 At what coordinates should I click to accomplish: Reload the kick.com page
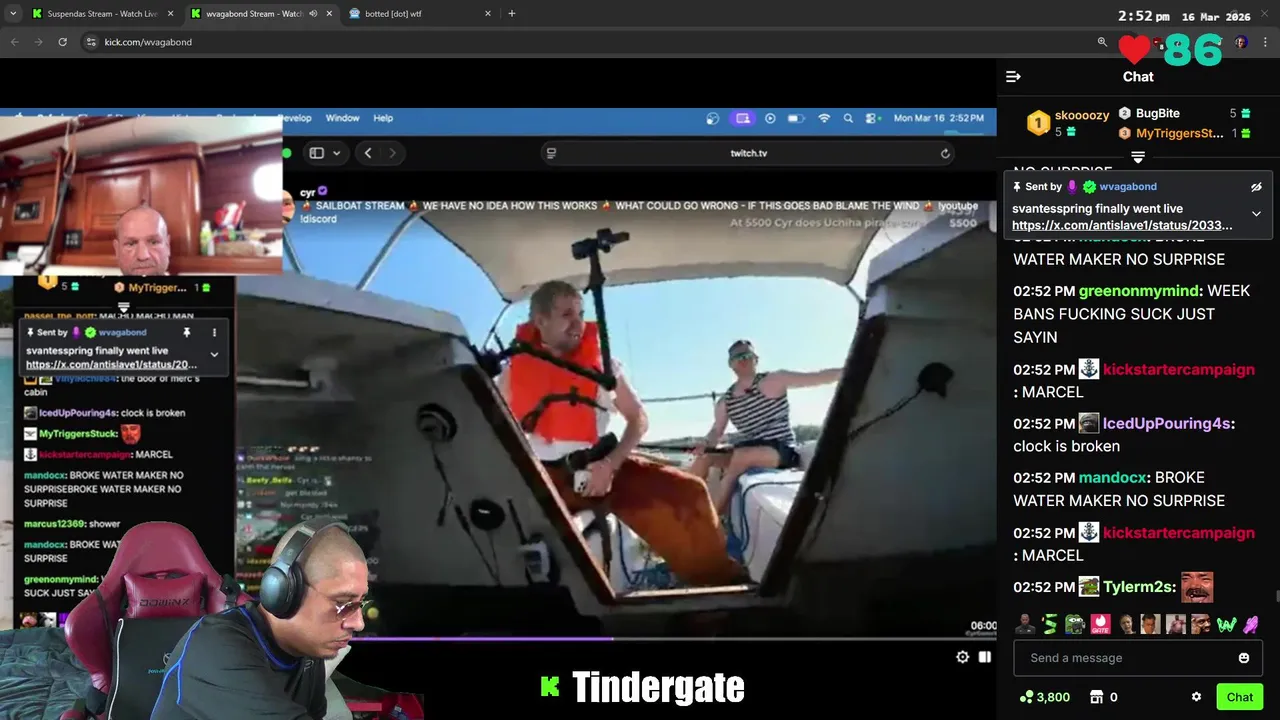pos(62,42)
